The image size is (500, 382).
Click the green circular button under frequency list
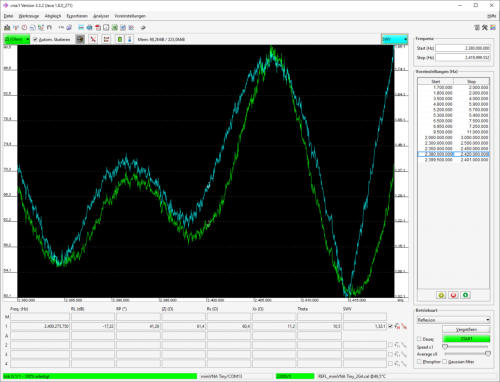pos(466,295)
